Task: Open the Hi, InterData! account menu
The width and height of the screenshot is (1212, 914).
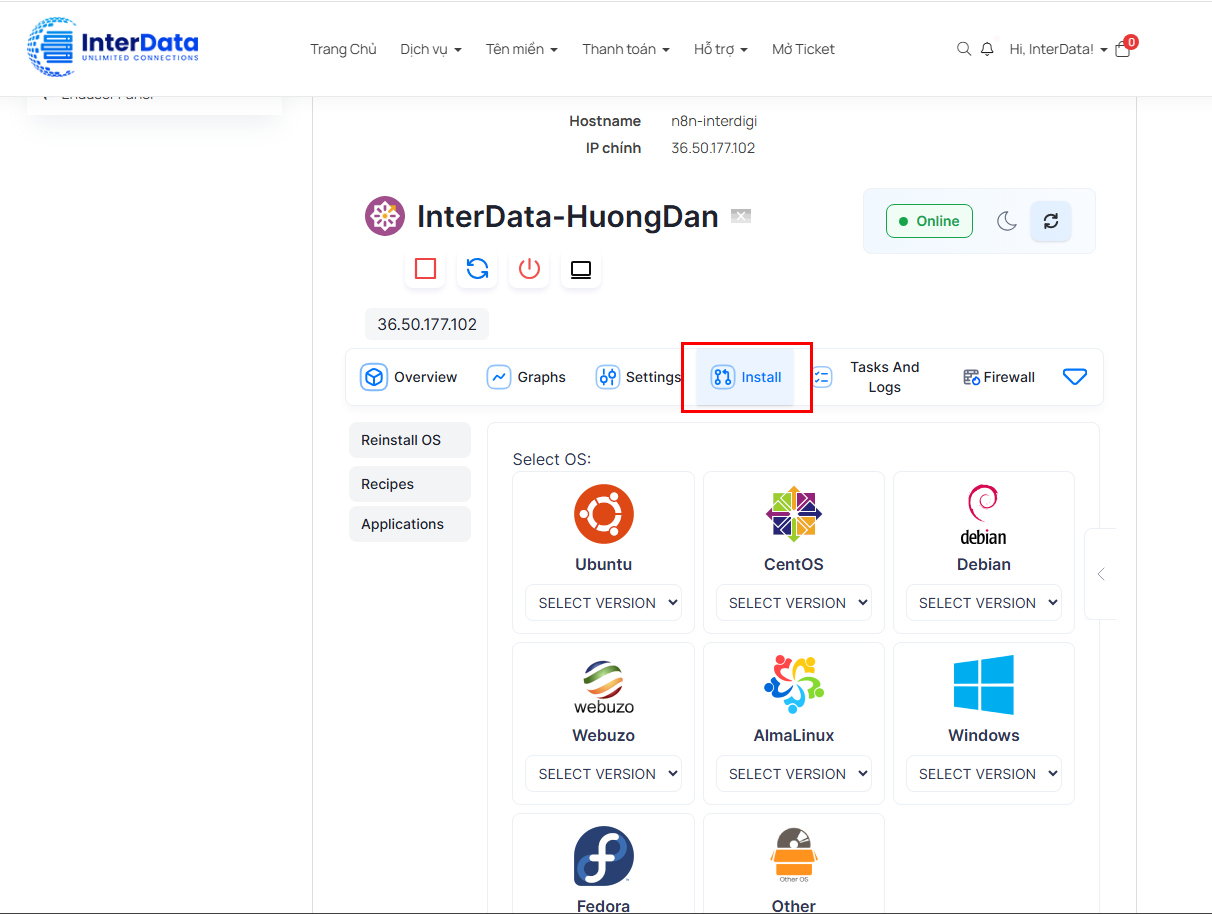Action: coord(1059,49)
